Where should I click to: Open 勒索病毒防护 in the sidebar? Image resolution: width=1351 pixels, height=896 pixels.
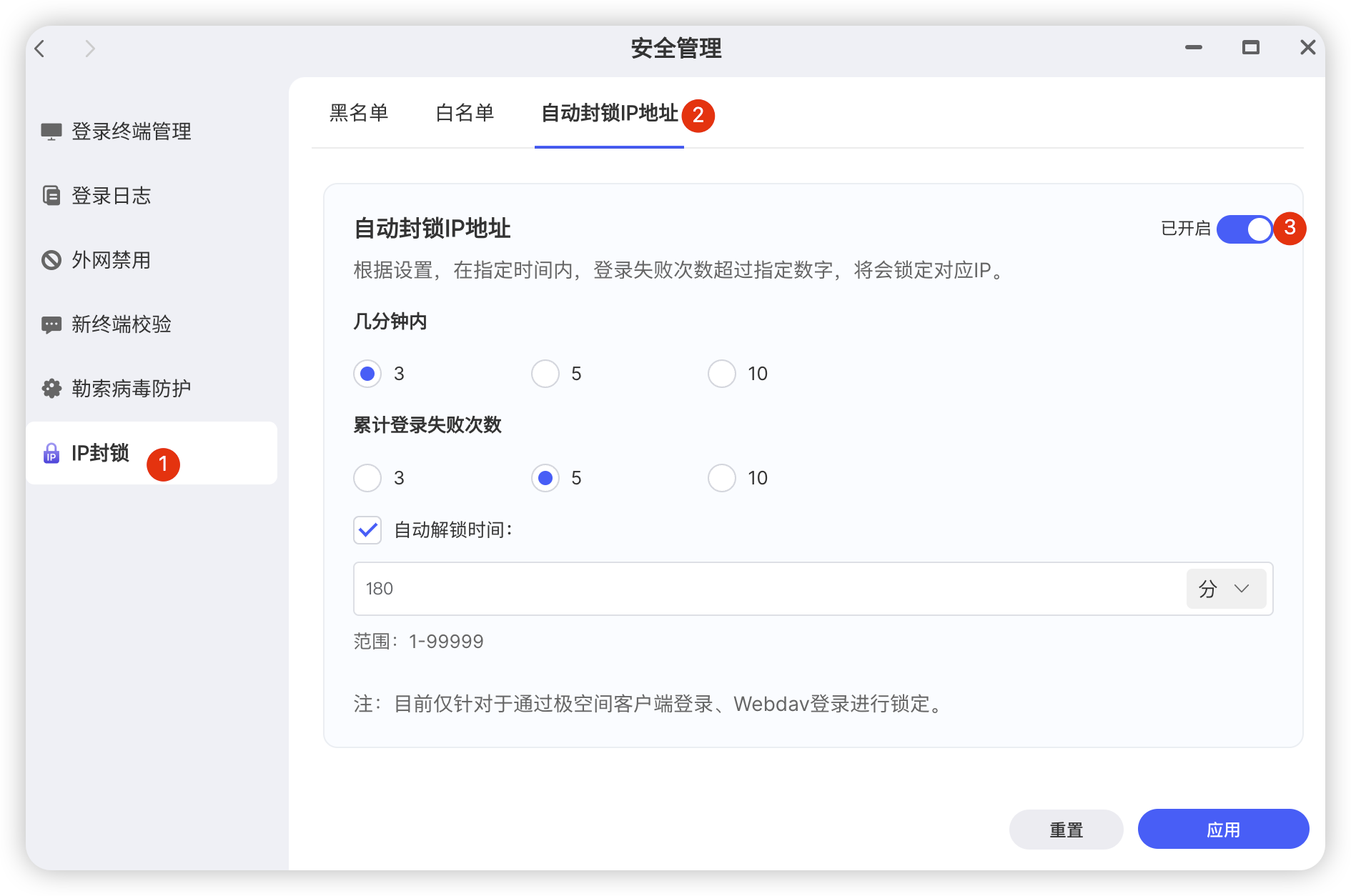pos(152,389)
